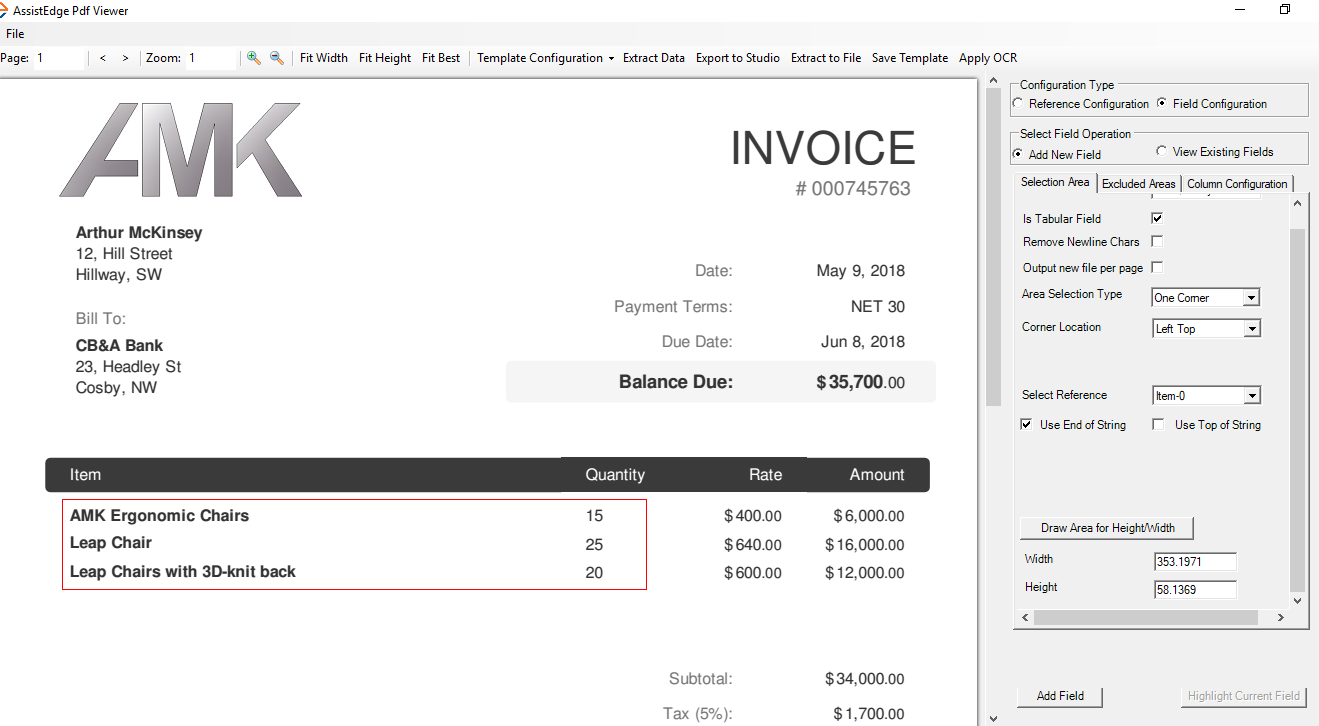
Task: Click Extract to File
Action: click(826, 58)
